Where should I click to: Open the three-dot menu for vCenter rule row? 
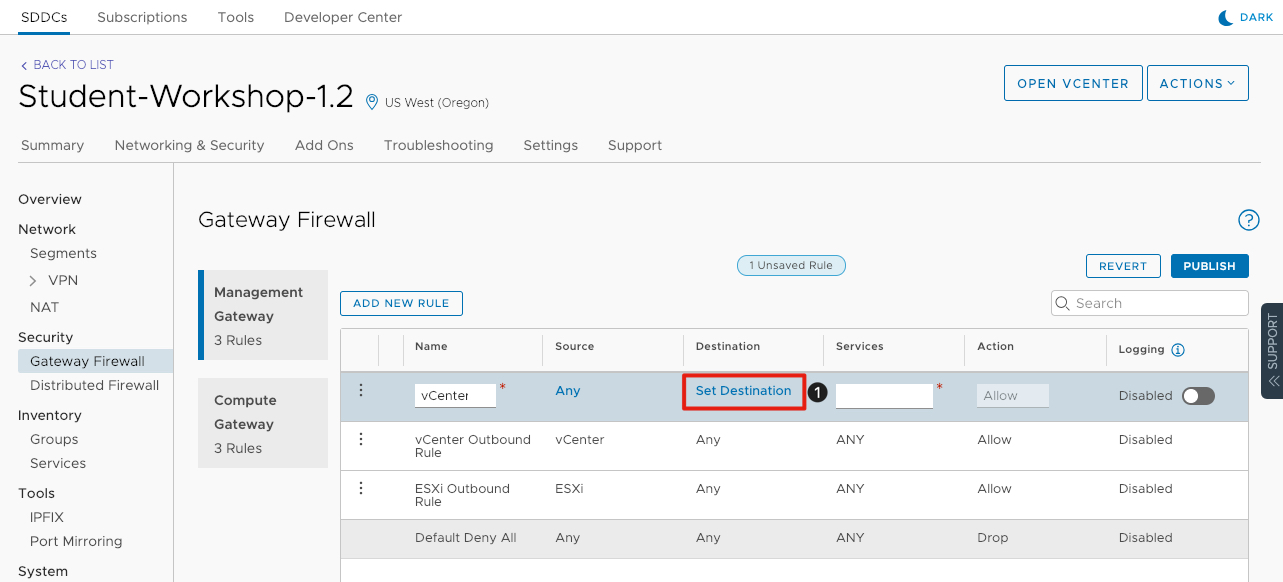pyautogui.click(x=361, y=391)
